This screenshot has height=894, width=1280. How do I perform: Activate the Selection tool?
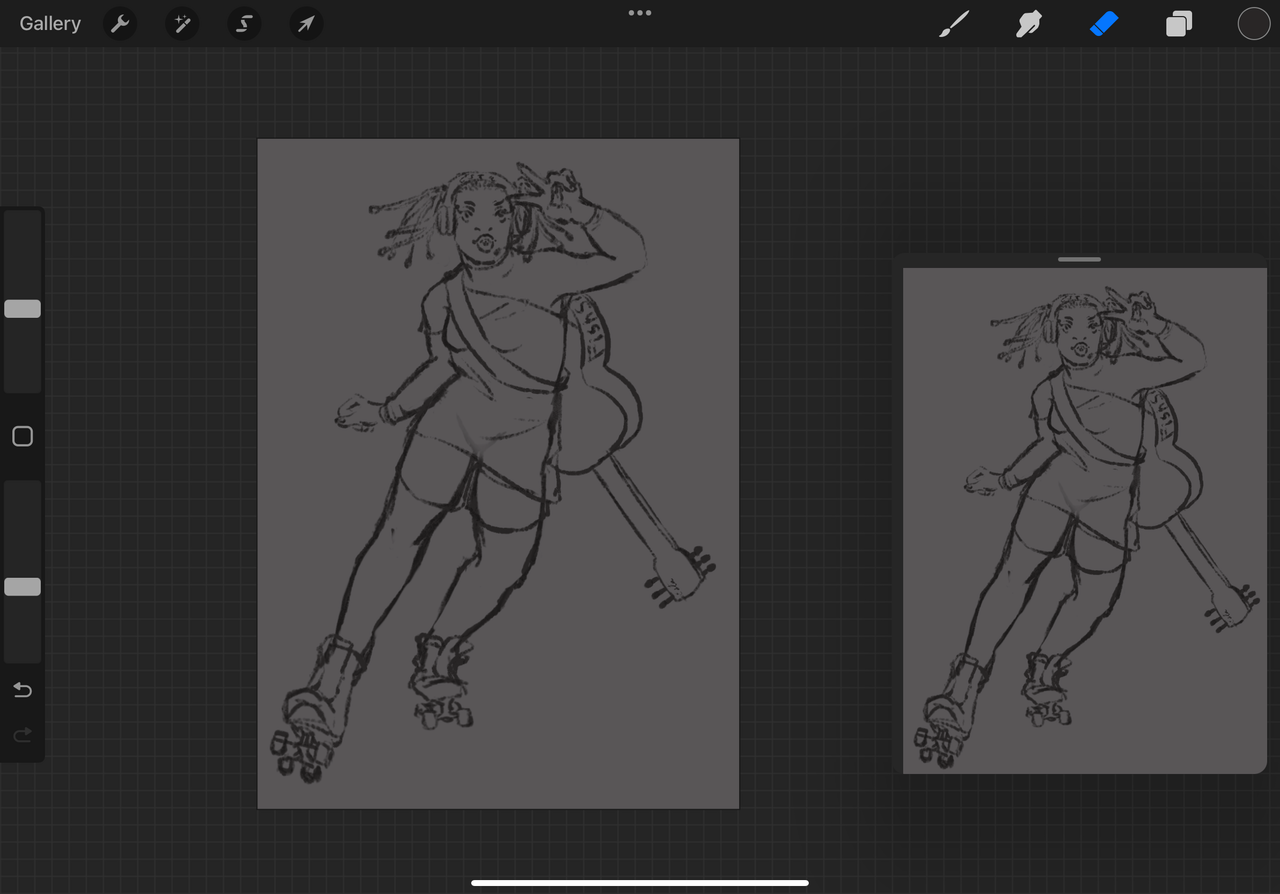(244, 24)
